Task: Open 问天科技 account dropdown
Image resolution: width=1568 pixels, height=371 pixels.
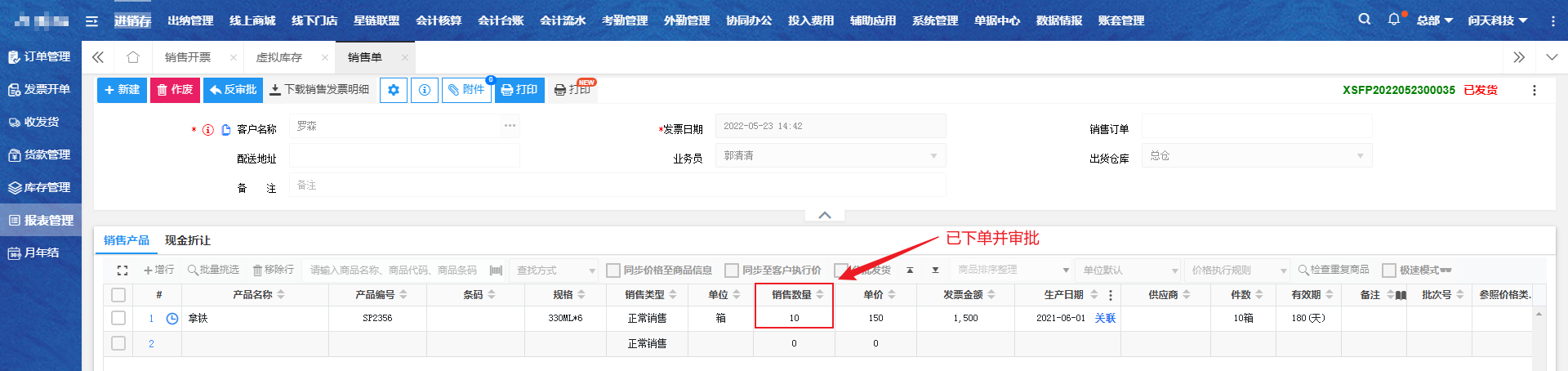Action: pyautogui.click(x=1498, y=20)
